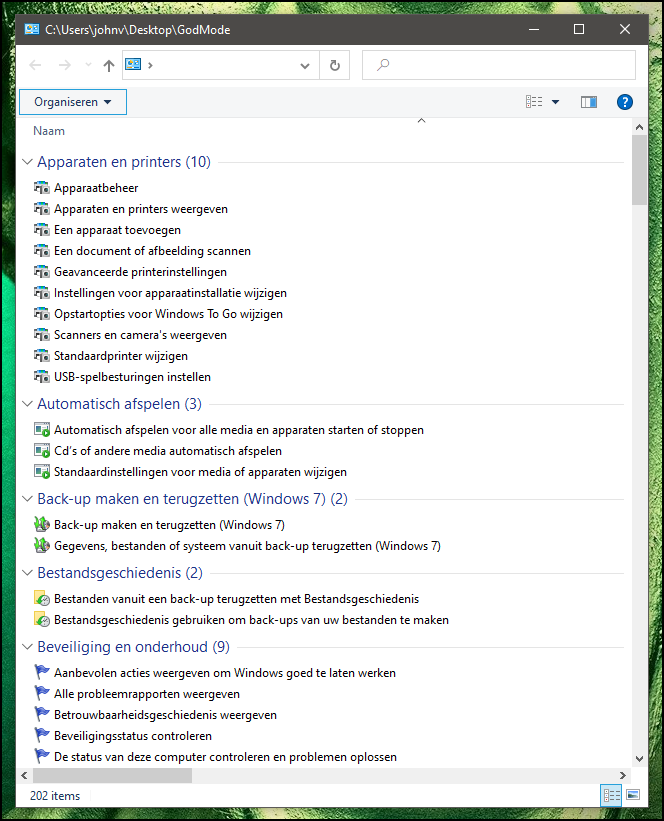Open the Organiseren dropdown menu
664x821 pixels.
(73, 102)
